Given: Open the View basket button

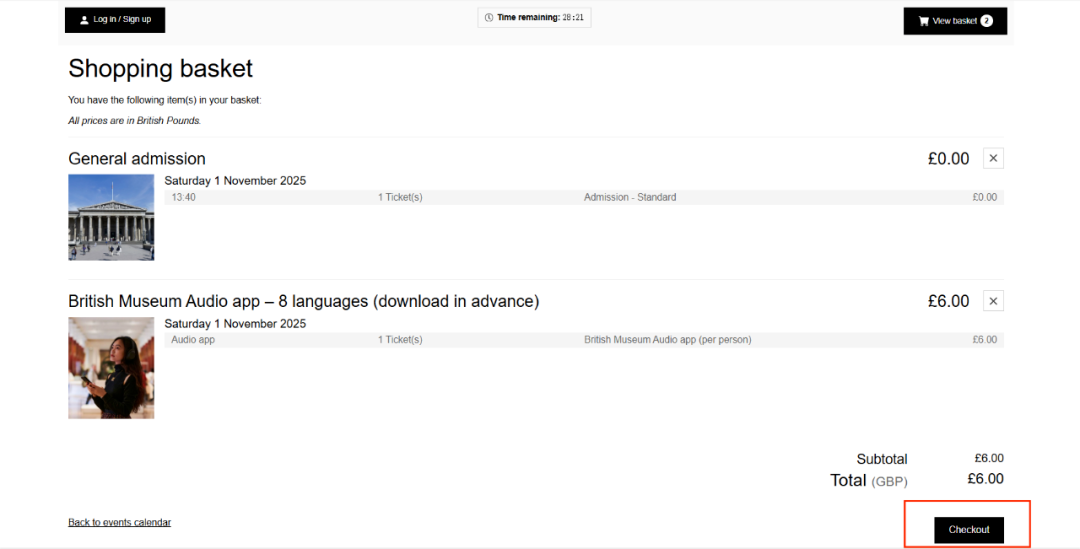Looking at the screenshot, I should click(954, 21).
